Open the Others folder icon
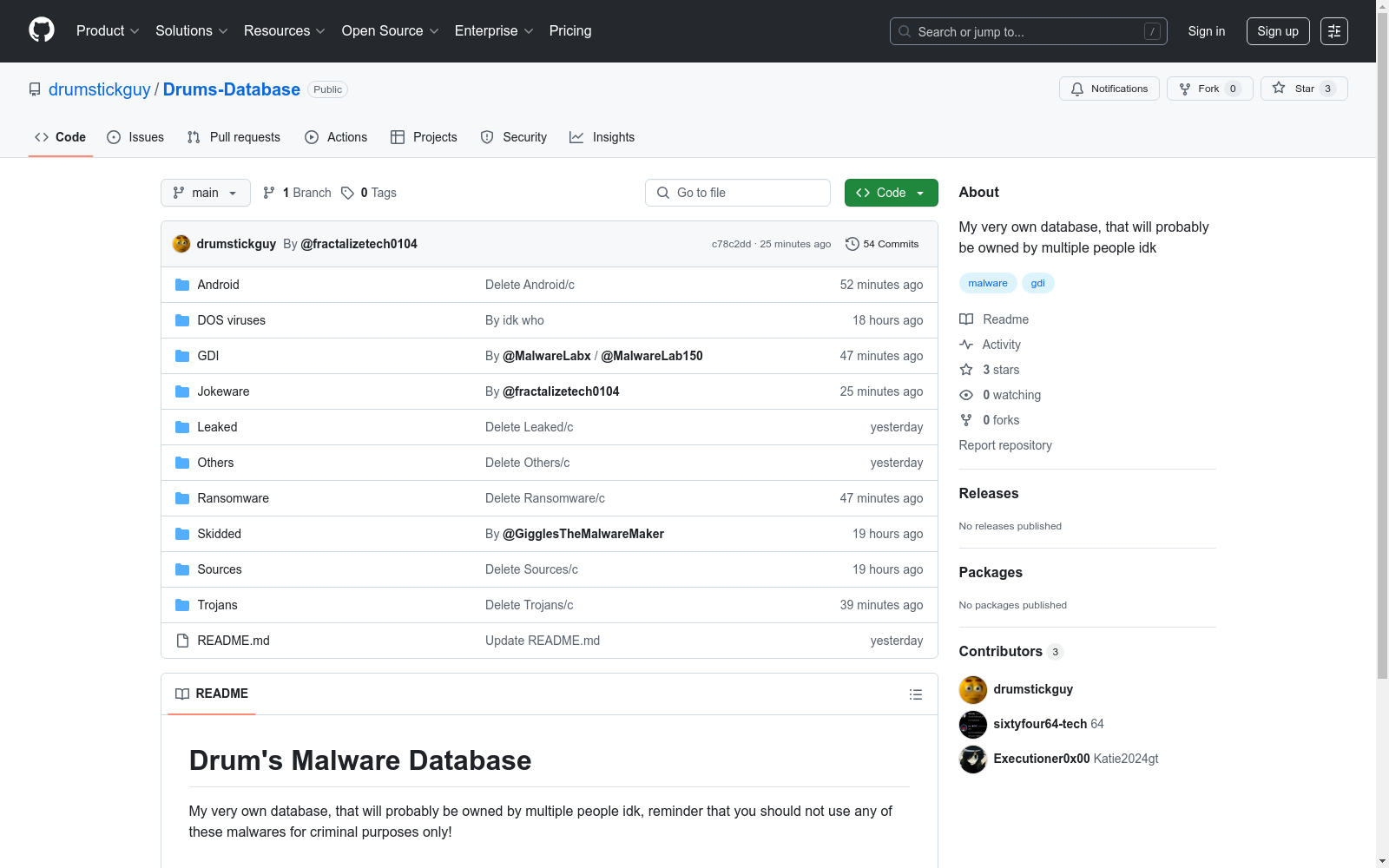 pos(182,463)
